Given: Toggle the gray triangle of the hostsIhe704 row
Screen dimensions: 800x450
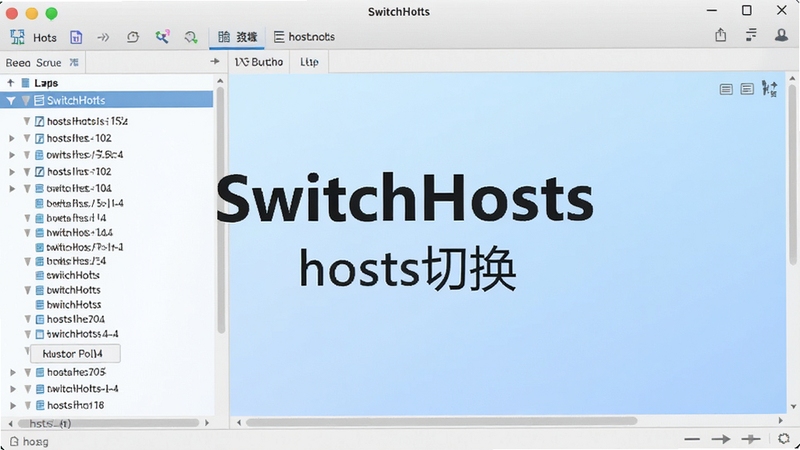Looking at the screenshot, I should pyautogui.click(x=28, y=319).
